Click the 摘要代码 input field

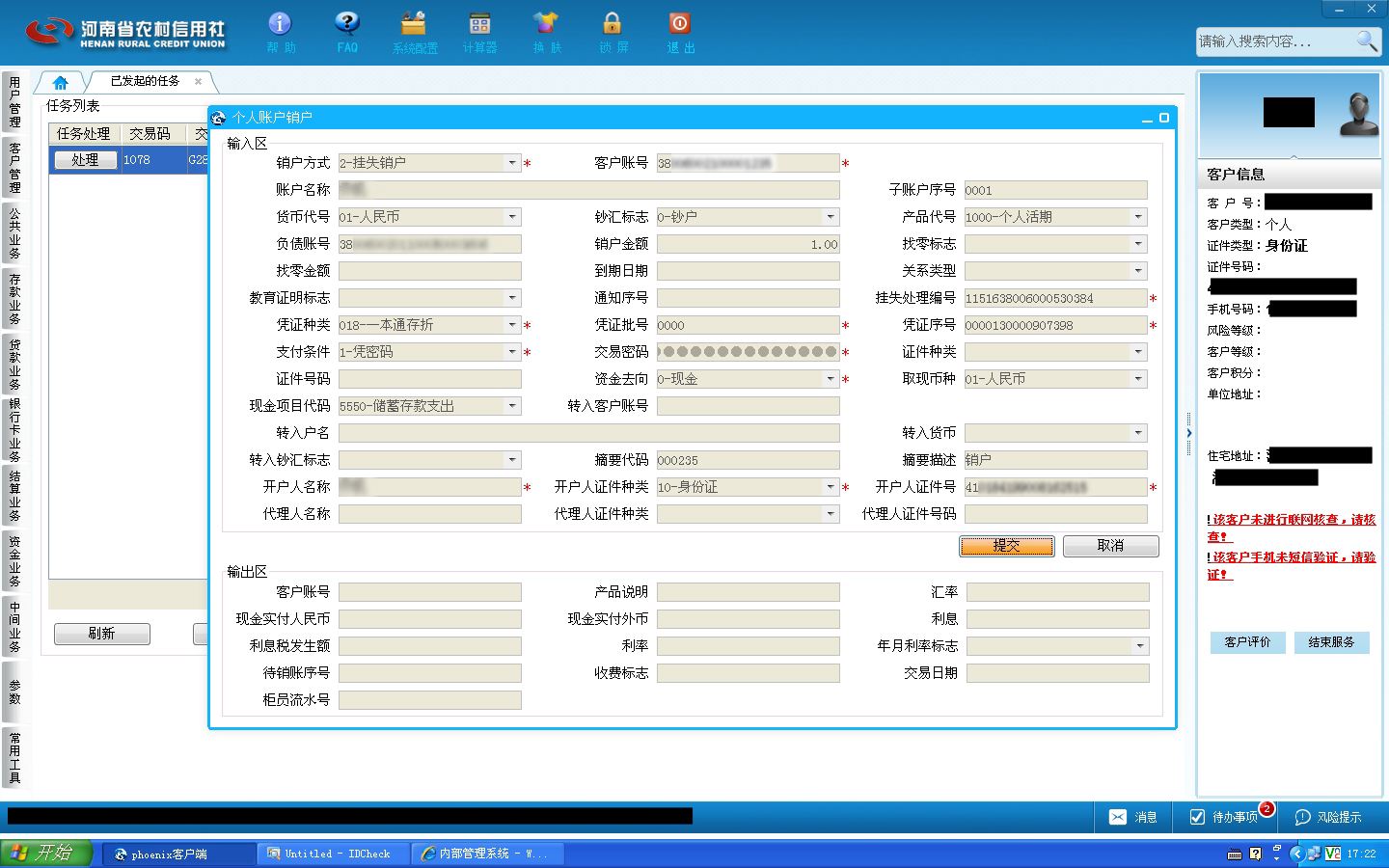[x=749, y=460]
